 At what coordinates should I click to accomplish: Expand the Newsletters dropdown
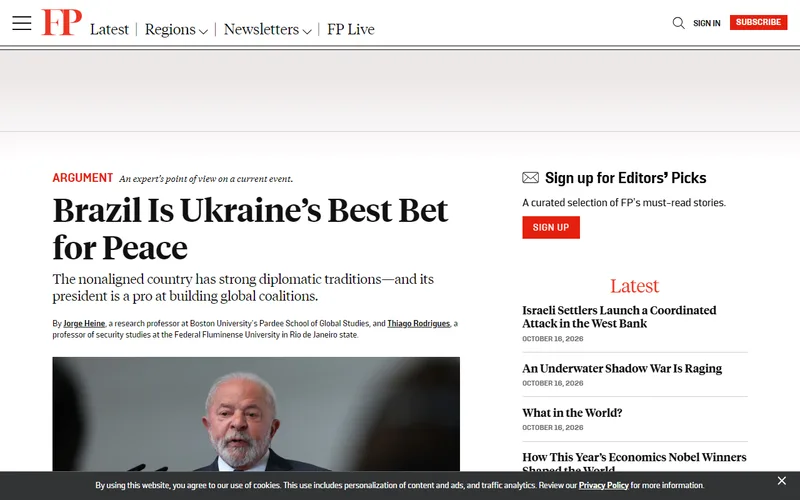point(267,30)
